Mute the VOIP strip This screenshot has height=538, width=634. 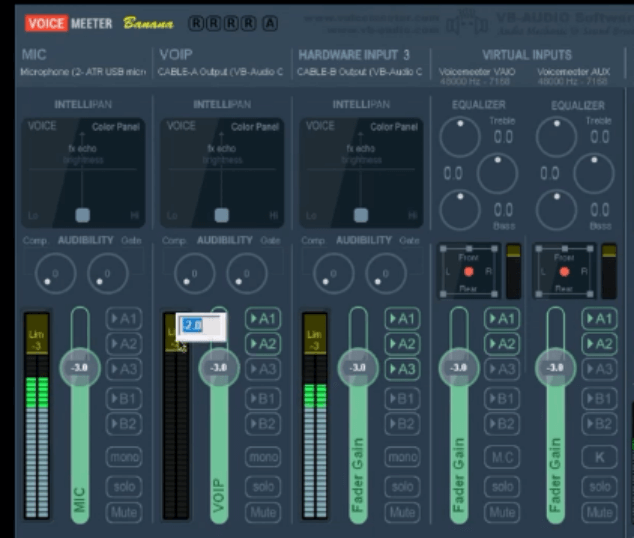tap(263, 512)
